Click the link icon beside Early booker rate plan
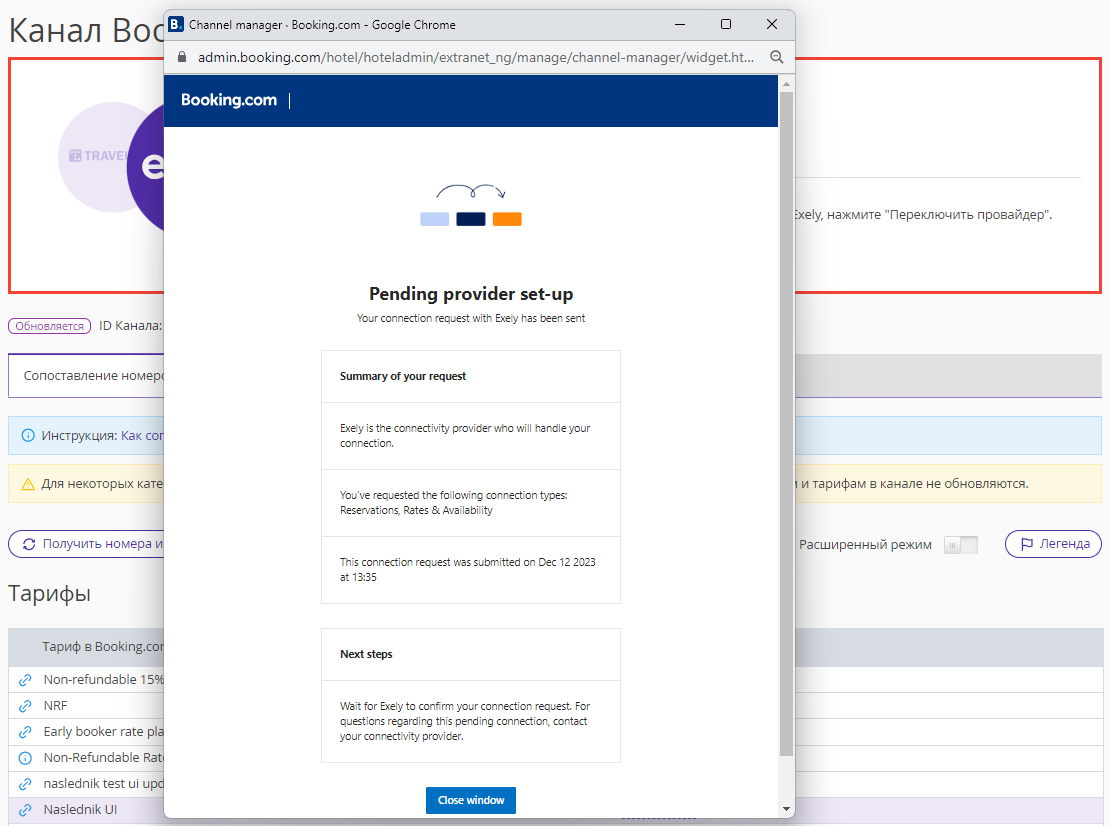Image resolution: width=1110 pixels, height=826 pixels. click(x=25, y=732)
